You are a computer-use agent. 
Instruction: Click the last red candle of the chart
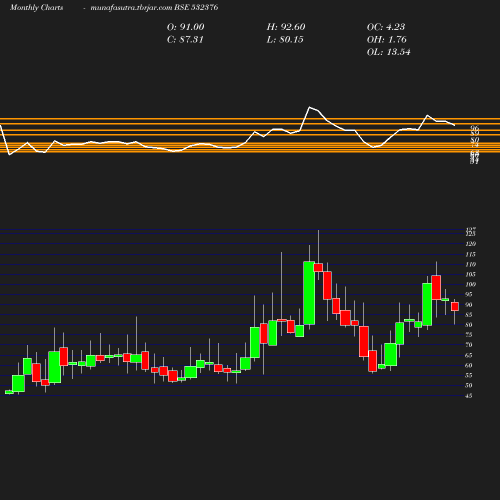(x=455, y=307)
